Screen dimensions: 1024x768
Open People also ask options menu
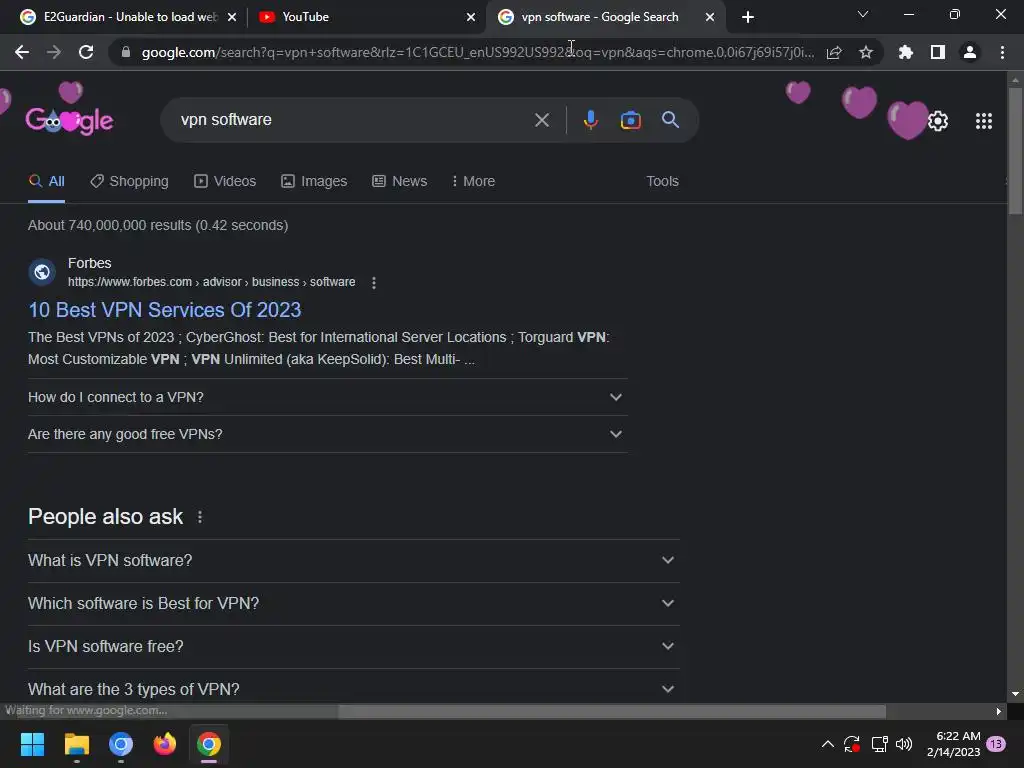200,517
